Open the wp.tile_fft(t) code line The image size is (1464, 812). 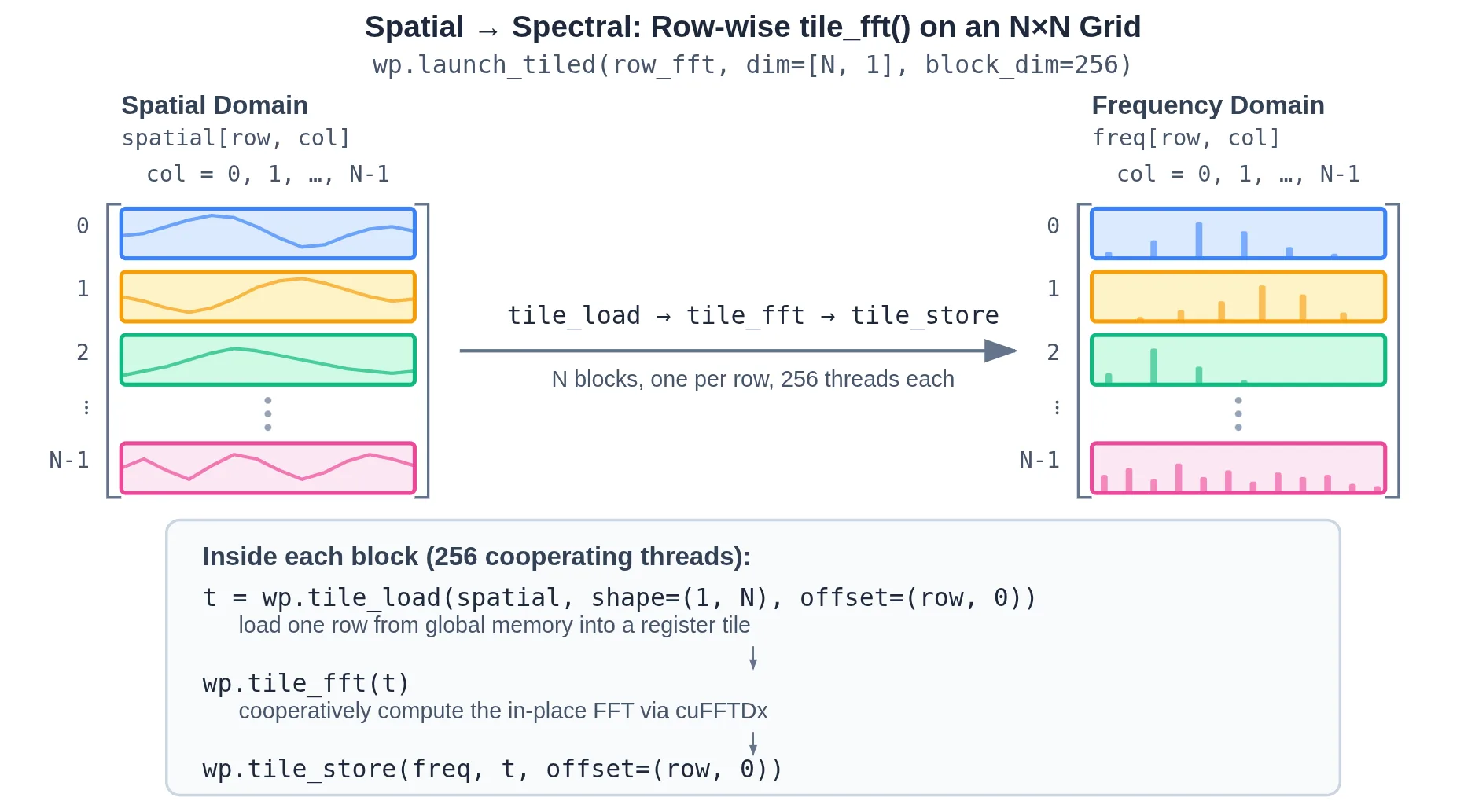click(x=305, y=682)
